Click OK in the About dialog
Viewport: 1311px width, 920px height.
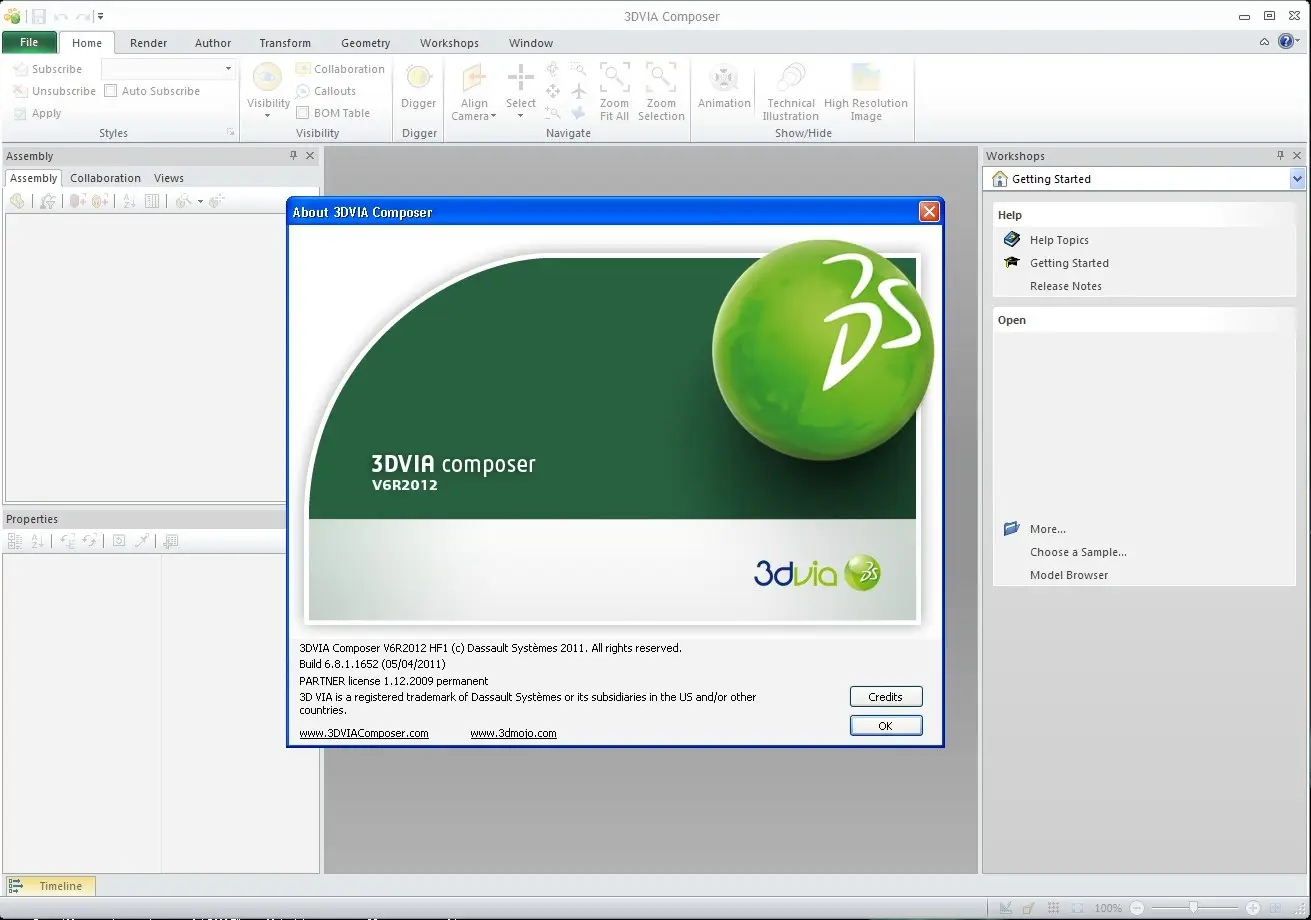pyautogui.click(x=885, y=726)
